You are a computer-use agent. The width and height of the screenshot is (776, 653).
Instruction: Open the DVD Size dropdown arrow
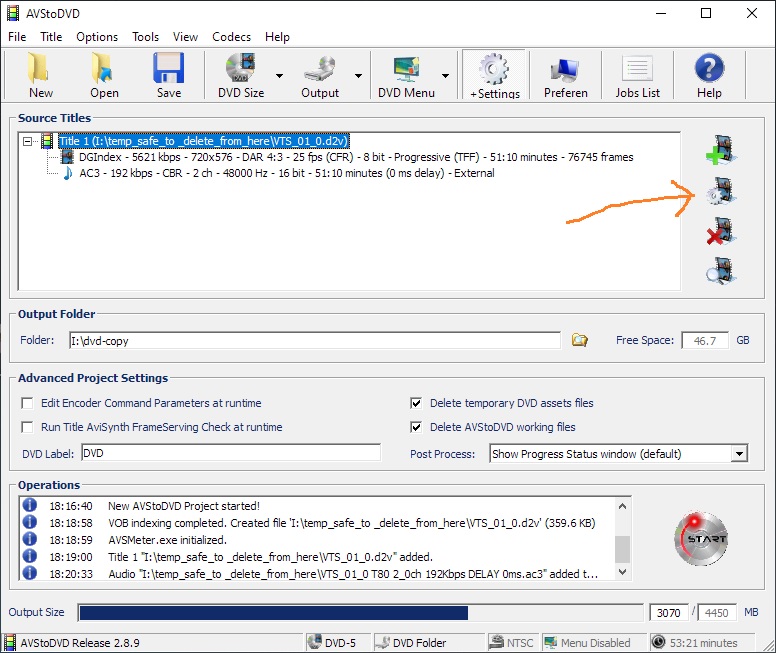pyautogui.click(x=280, y=76)
